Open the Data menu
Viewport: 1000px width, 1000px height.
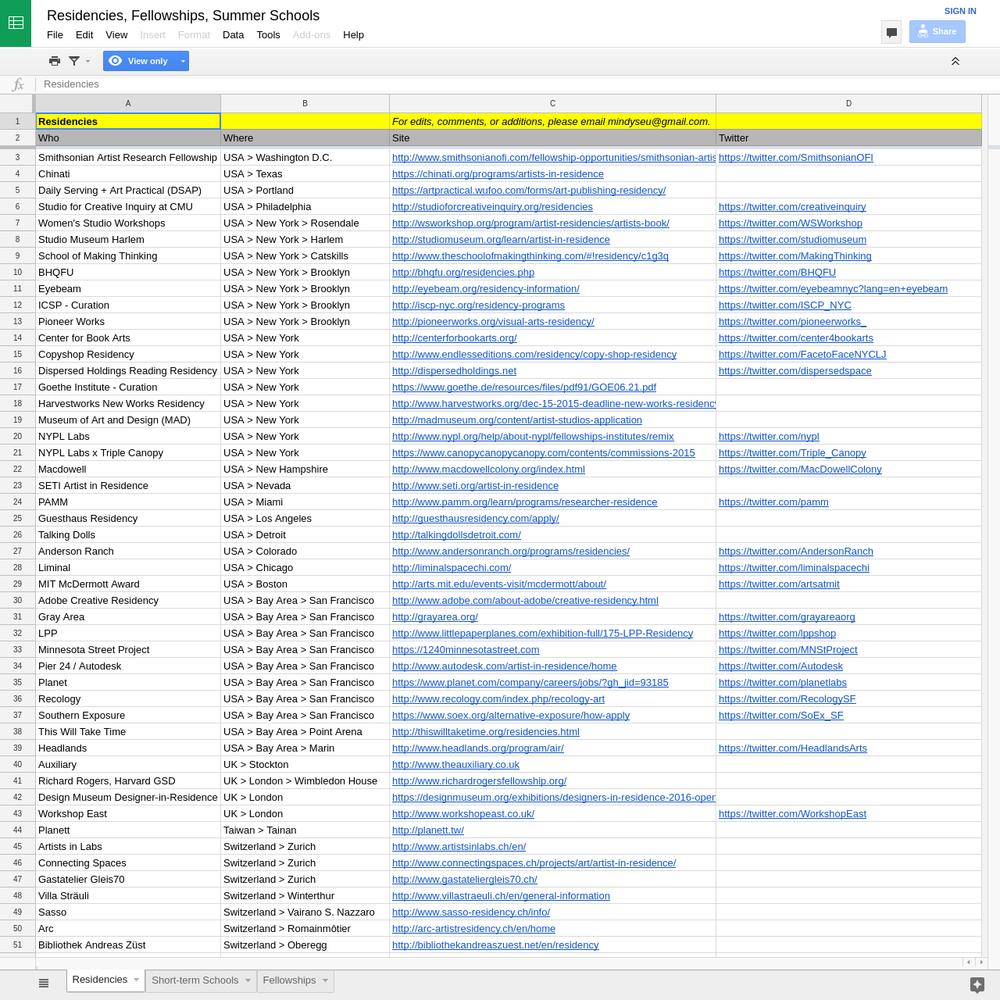click(233, 35)
